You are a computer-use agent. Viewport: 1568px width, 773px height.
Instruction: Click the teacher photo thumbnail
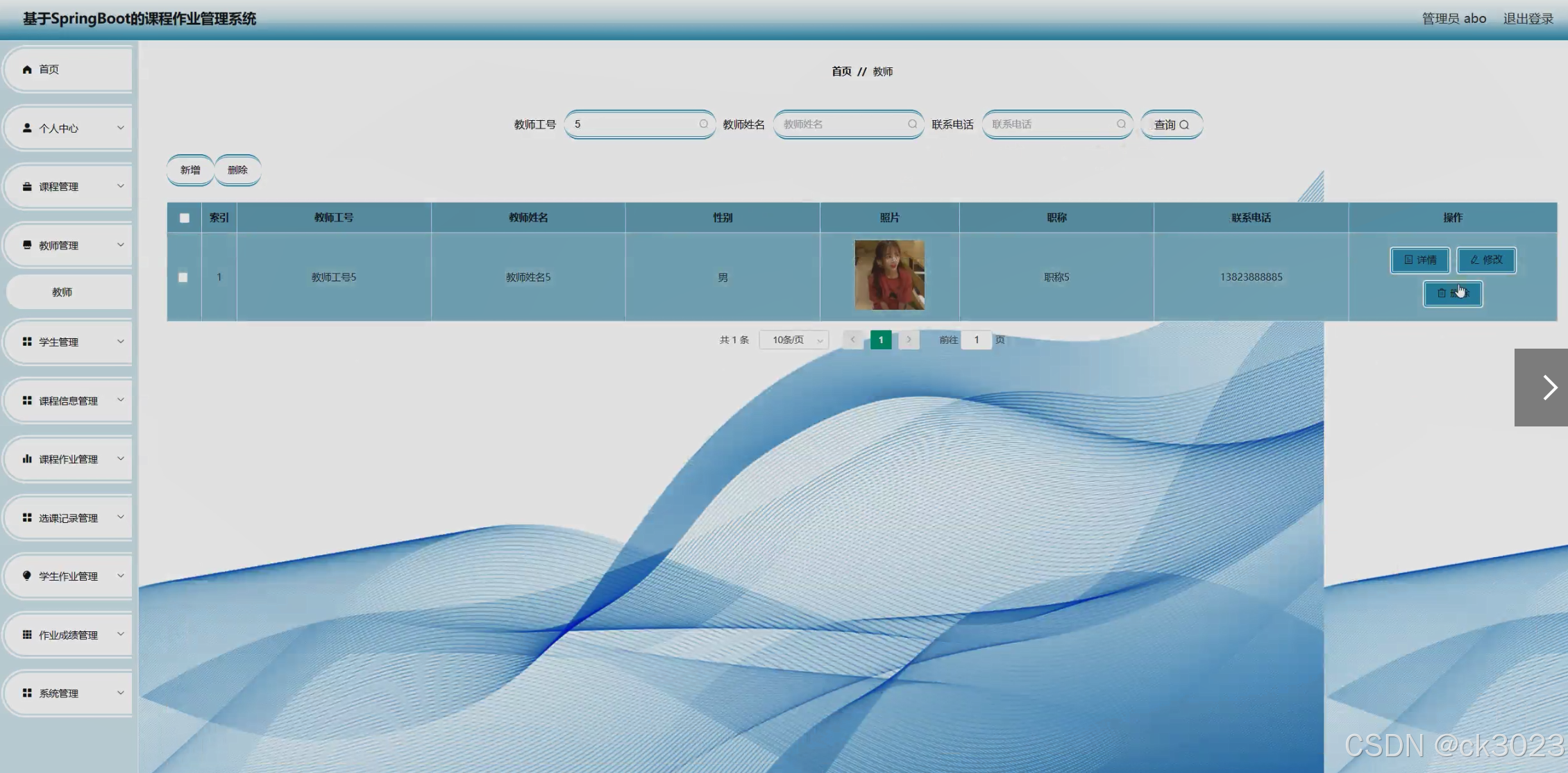(x=889, y=275)
